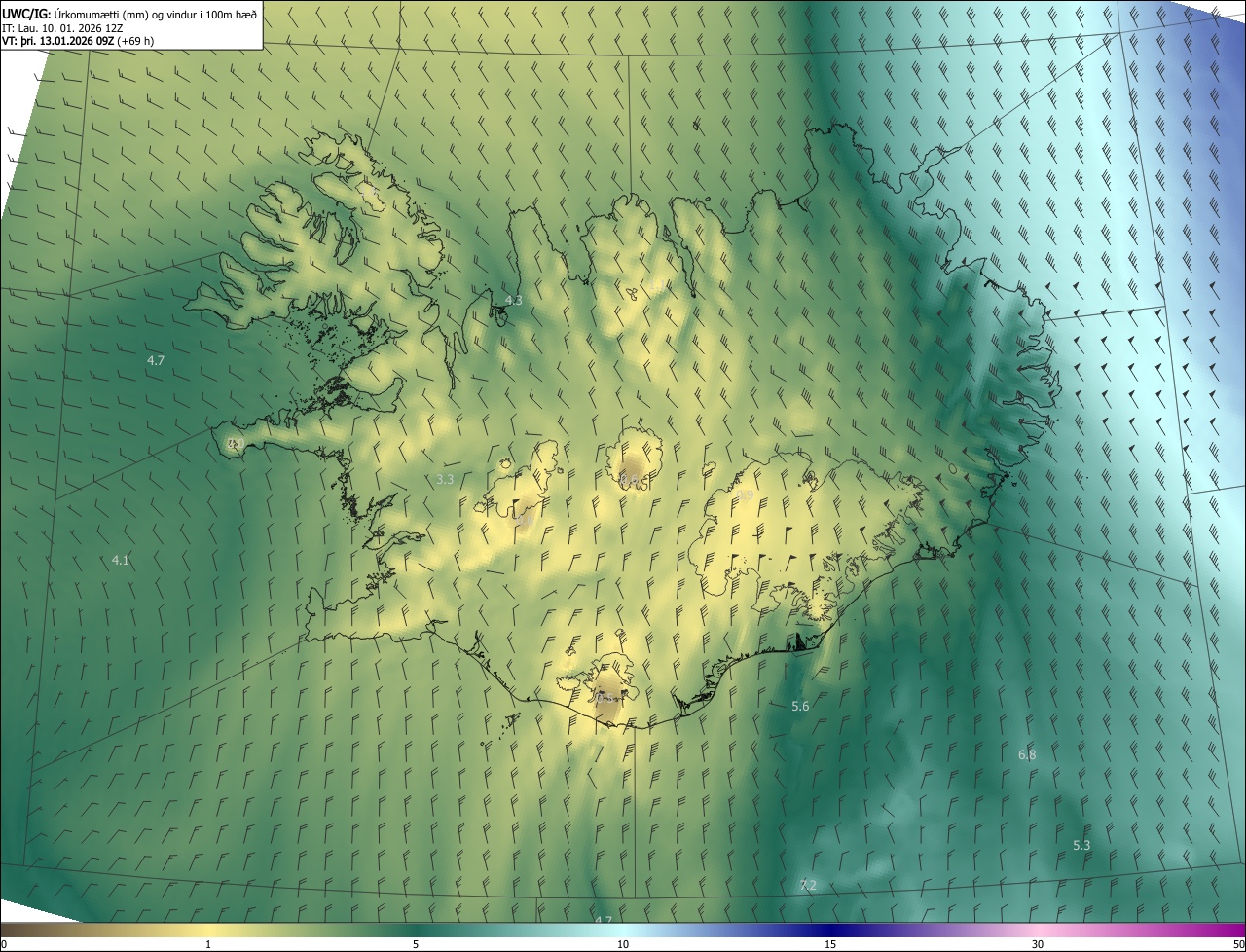
Task: Click the color scale tick label '15'
Action: coord(830,944)
